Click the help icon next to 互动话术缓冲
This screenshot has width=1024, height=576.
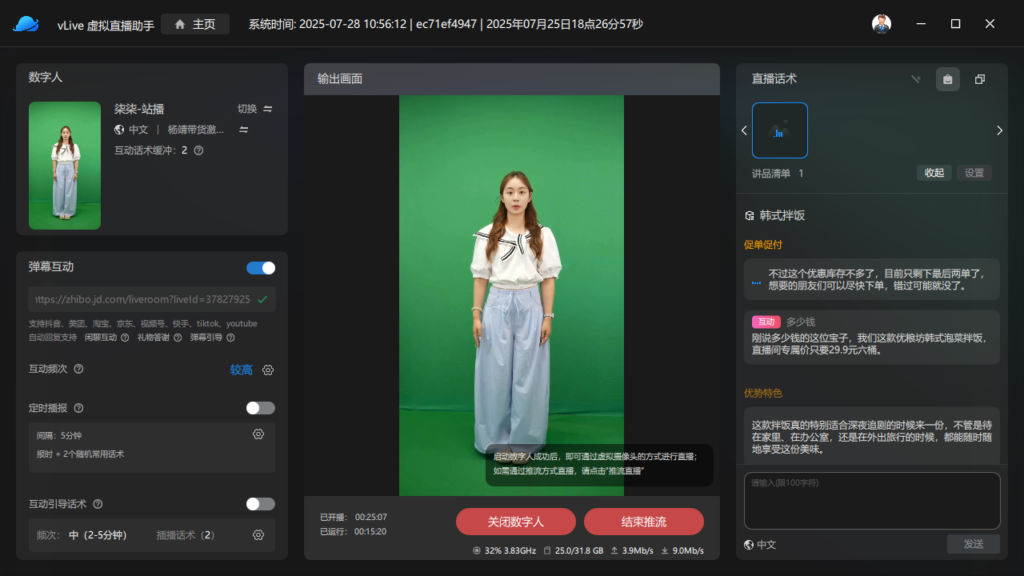[x=198, y=151]
